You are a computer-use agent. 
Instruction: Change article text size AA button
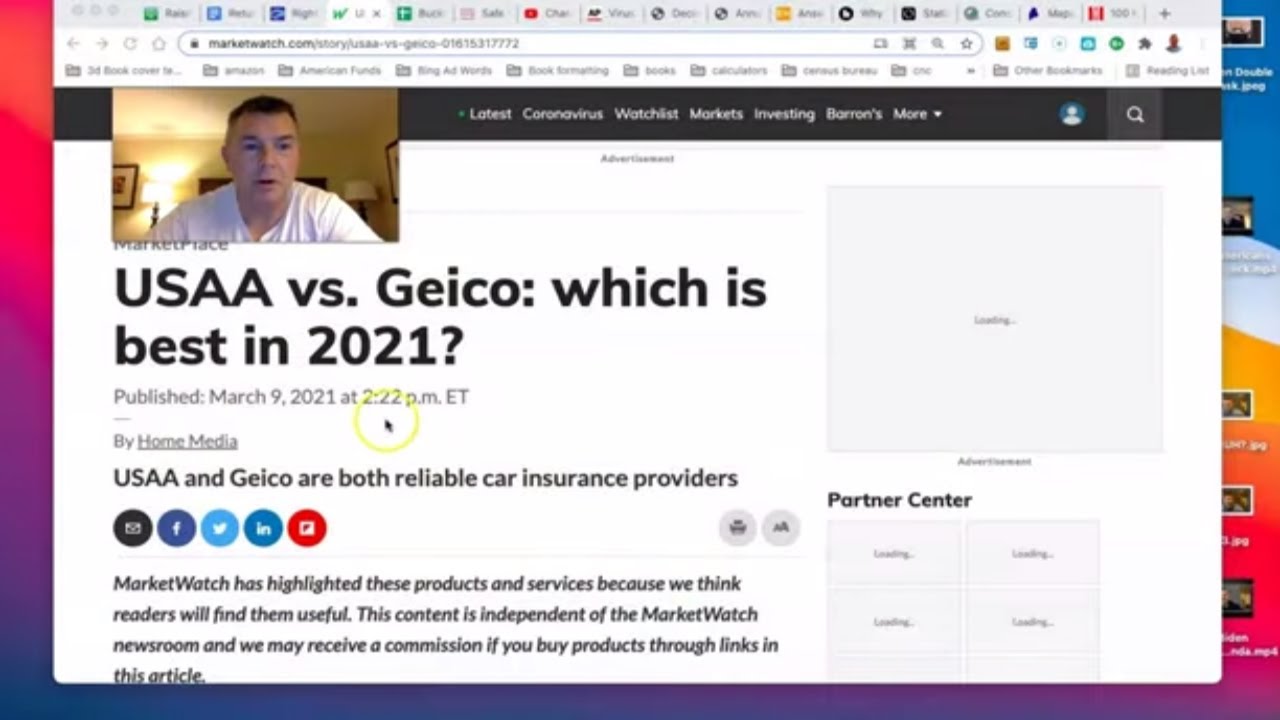[x=781, y=527]
